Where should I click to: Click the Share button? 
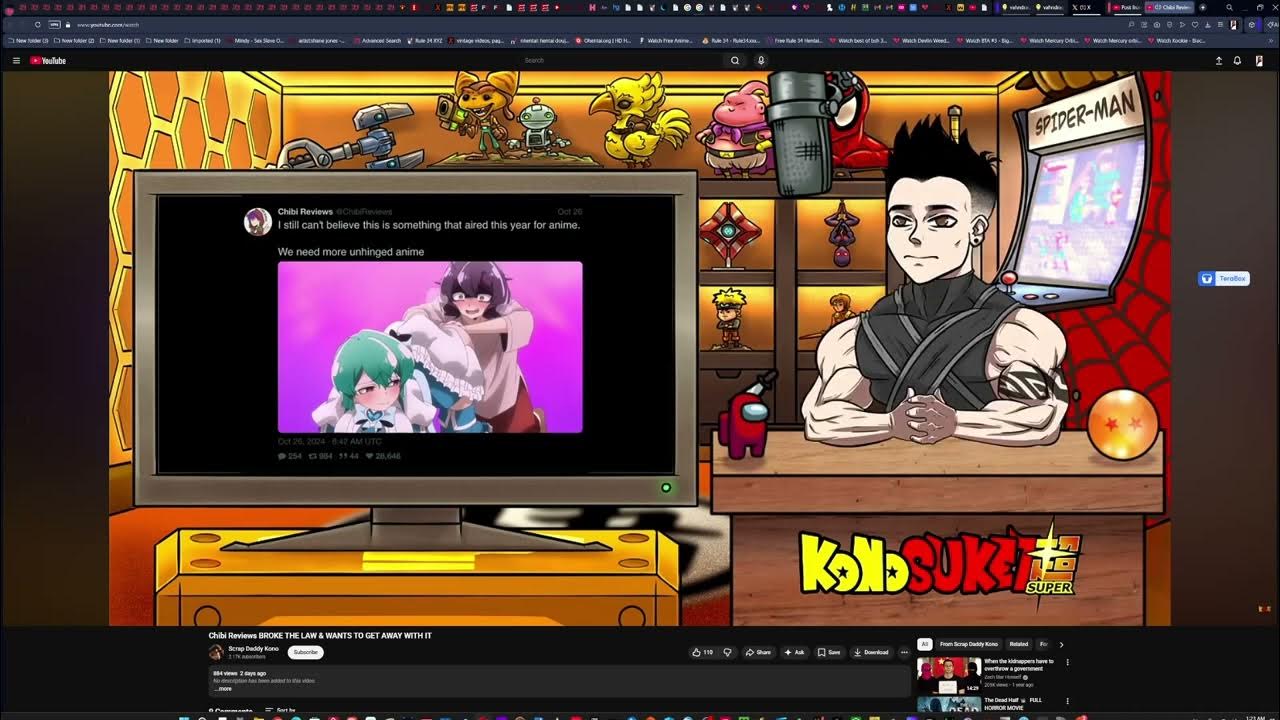coord(758,652)
